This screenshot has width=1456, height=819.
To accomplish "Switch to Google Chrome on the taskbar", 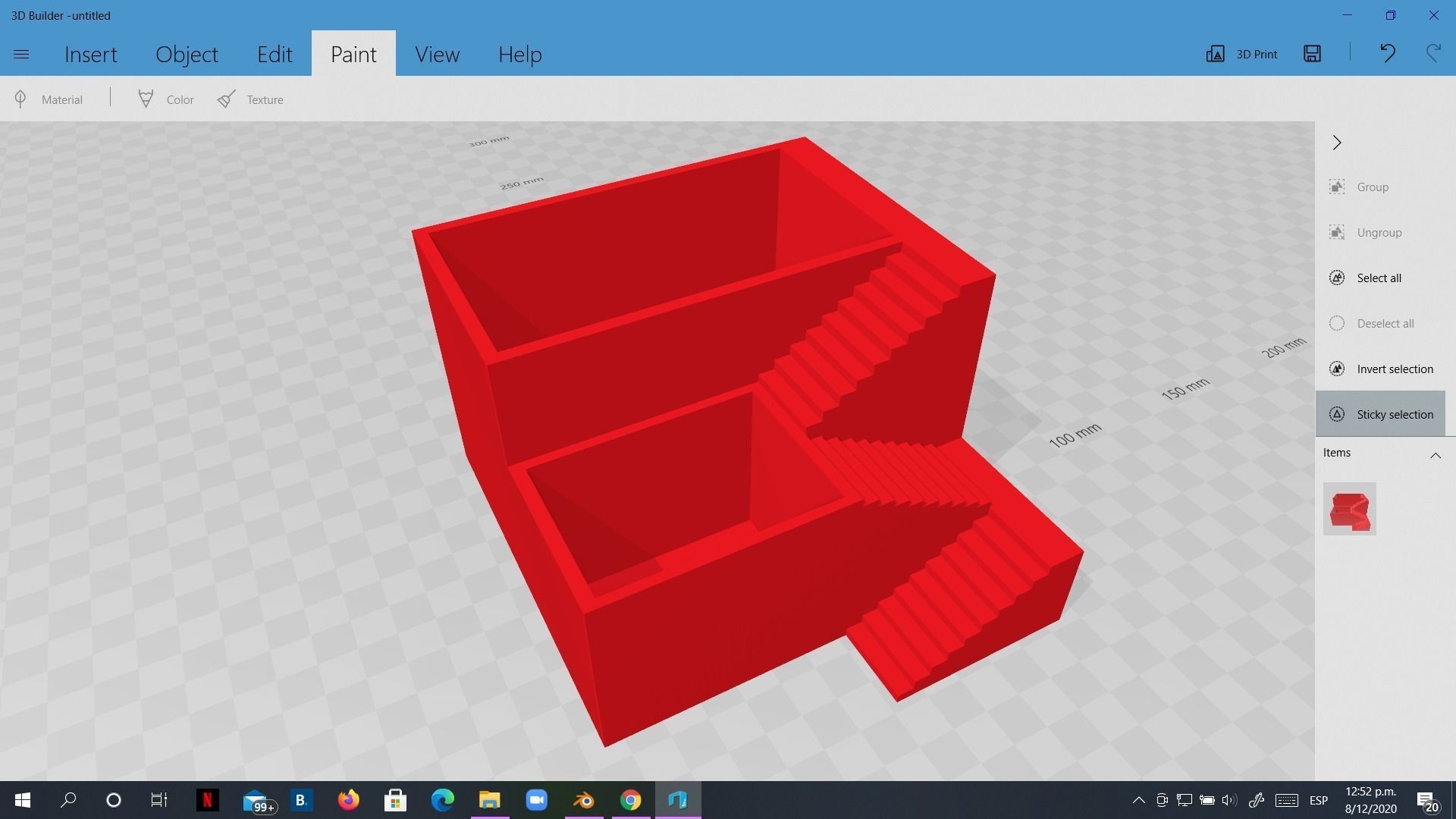I will [631, 800].
